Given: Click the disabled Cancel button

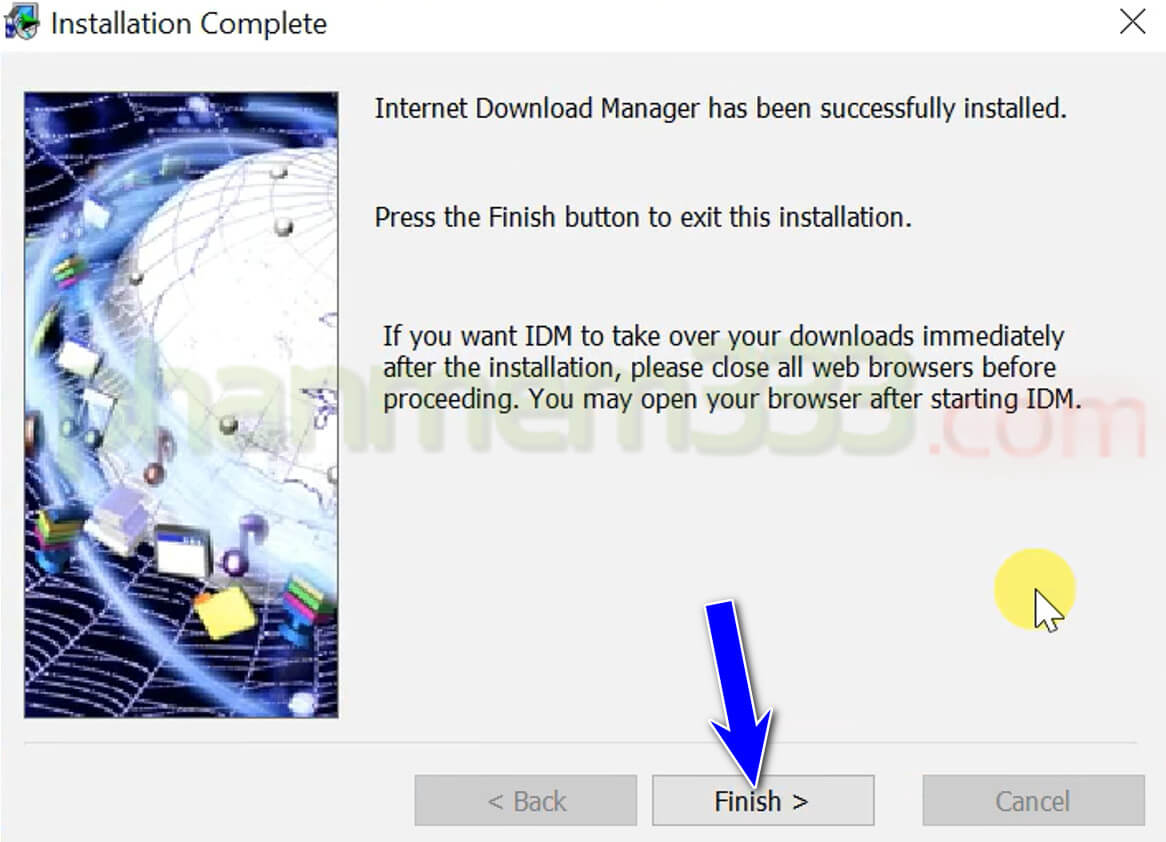Looking at the screenshot, I should point(1033,800).
